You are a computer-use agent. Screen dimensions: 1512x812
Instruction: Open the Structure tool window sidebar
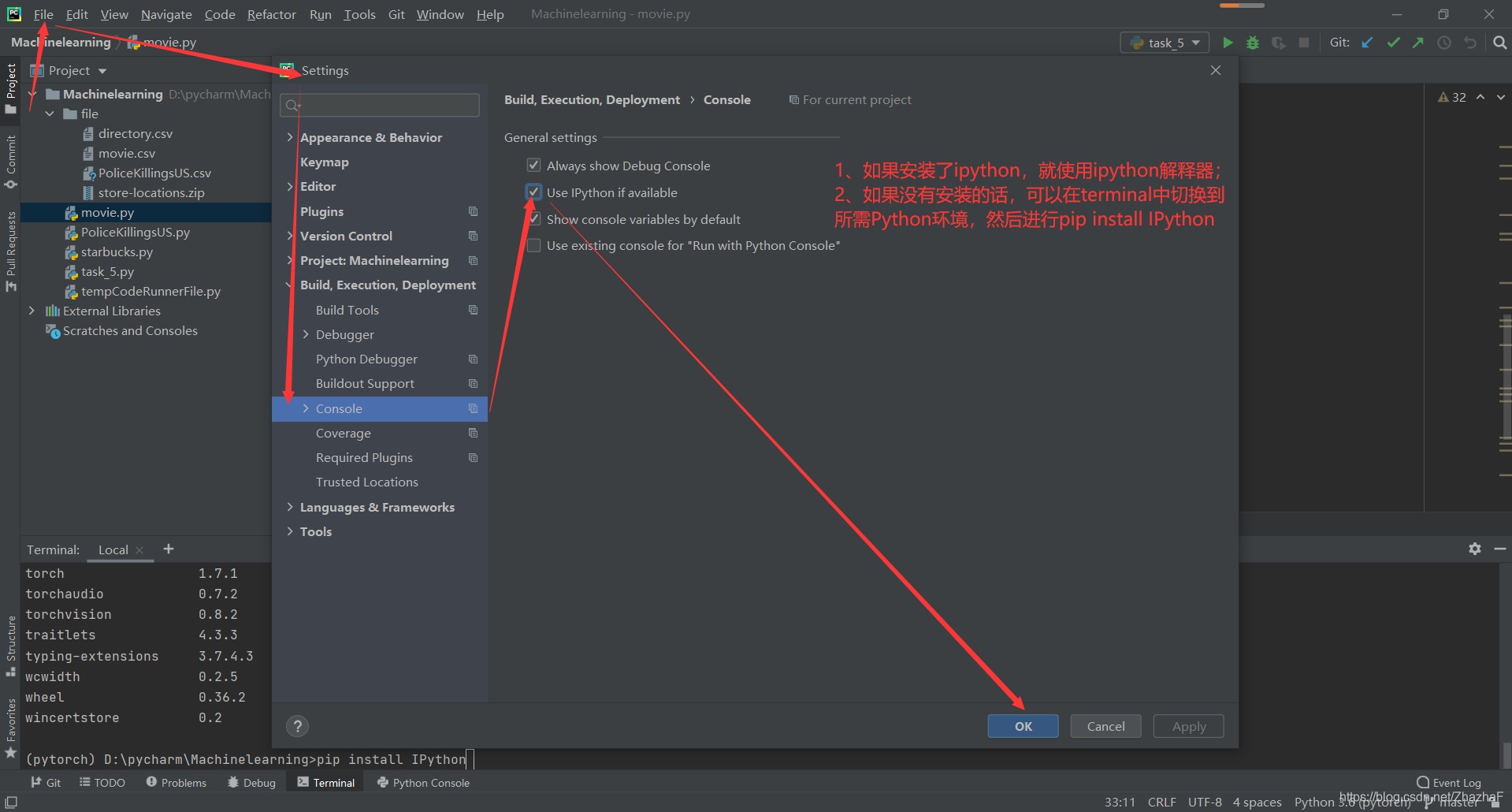click(11, 645)
